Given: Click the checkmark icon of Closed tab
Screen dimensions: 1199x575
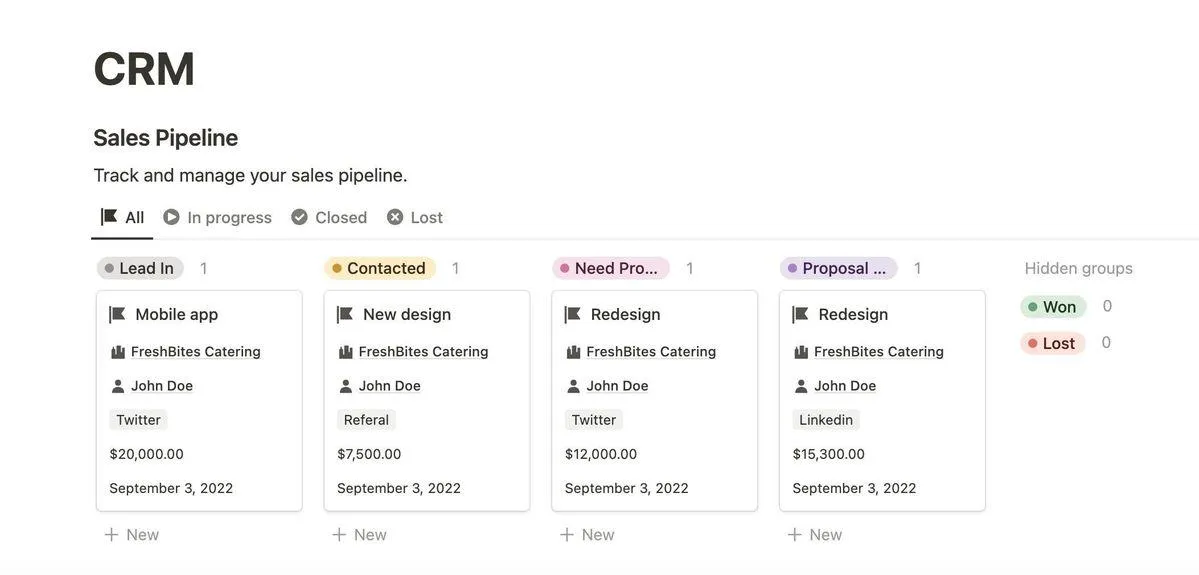Looking at the screenshot, I should click(x=299, y=217).
